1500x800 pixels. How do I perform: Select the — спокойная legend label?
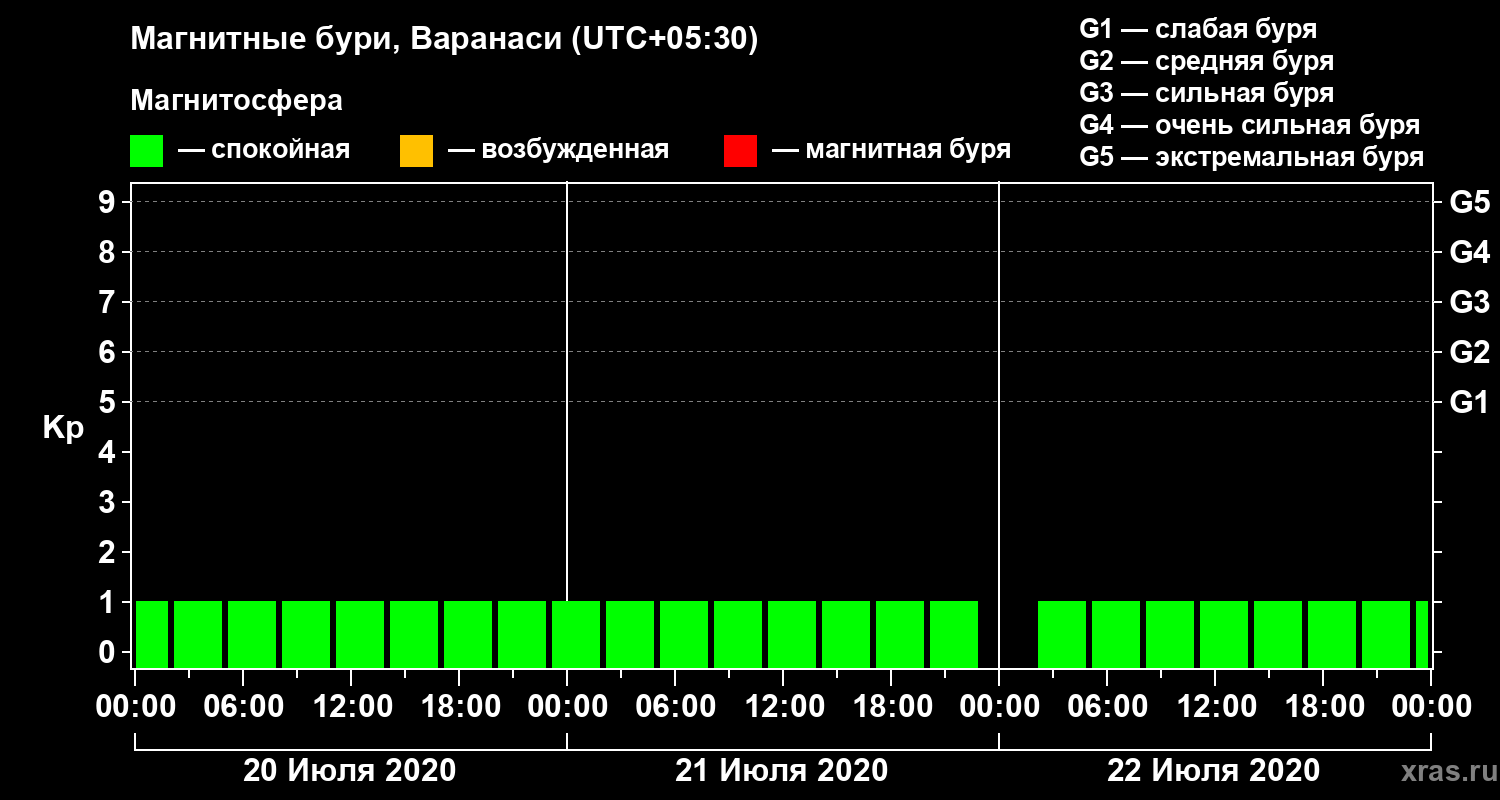pos(264,151)
